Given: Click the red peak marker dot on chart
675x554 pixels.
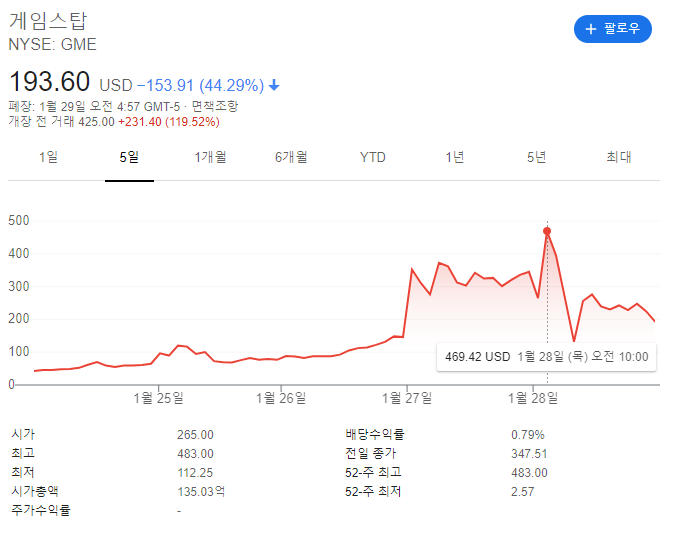Looking at the screenshot, I should click(x=547, y=232).
